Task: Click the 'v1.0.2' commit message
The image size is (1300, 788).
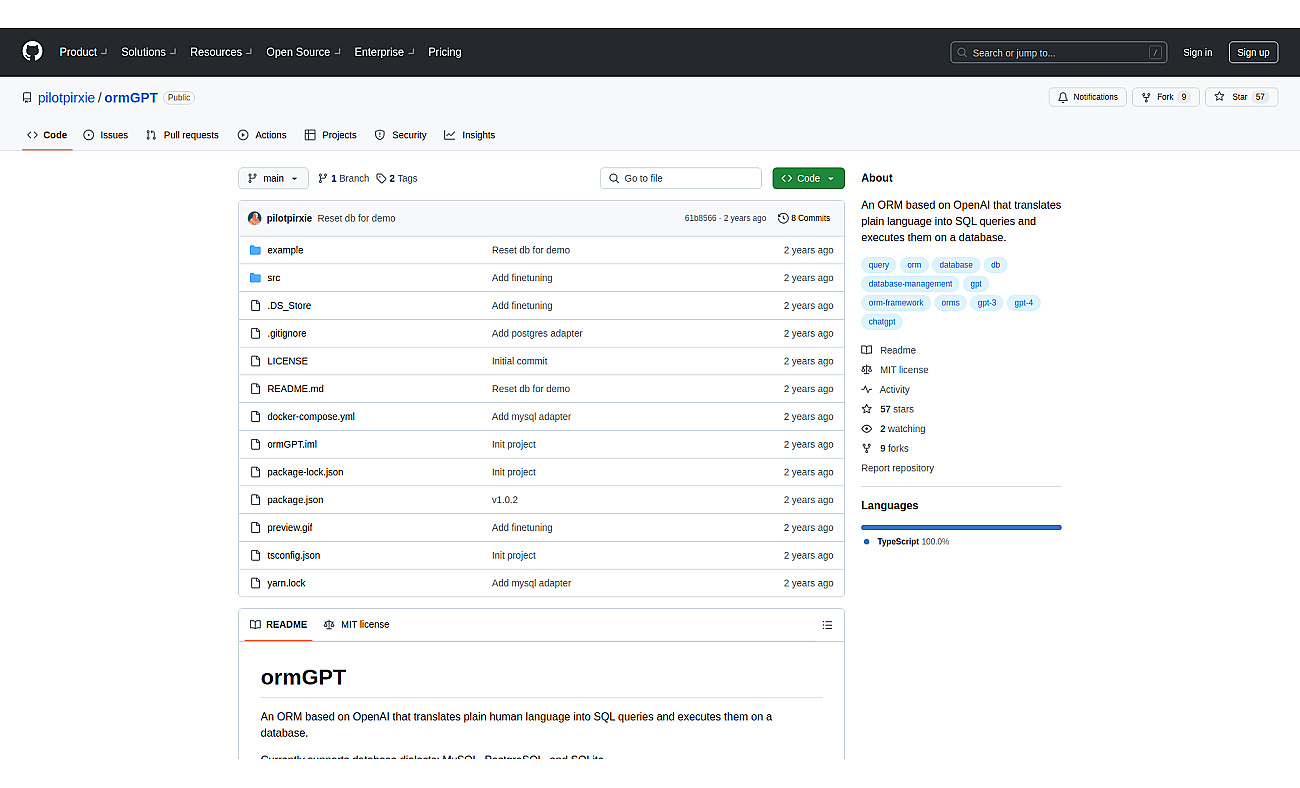Action: point(505,500)
